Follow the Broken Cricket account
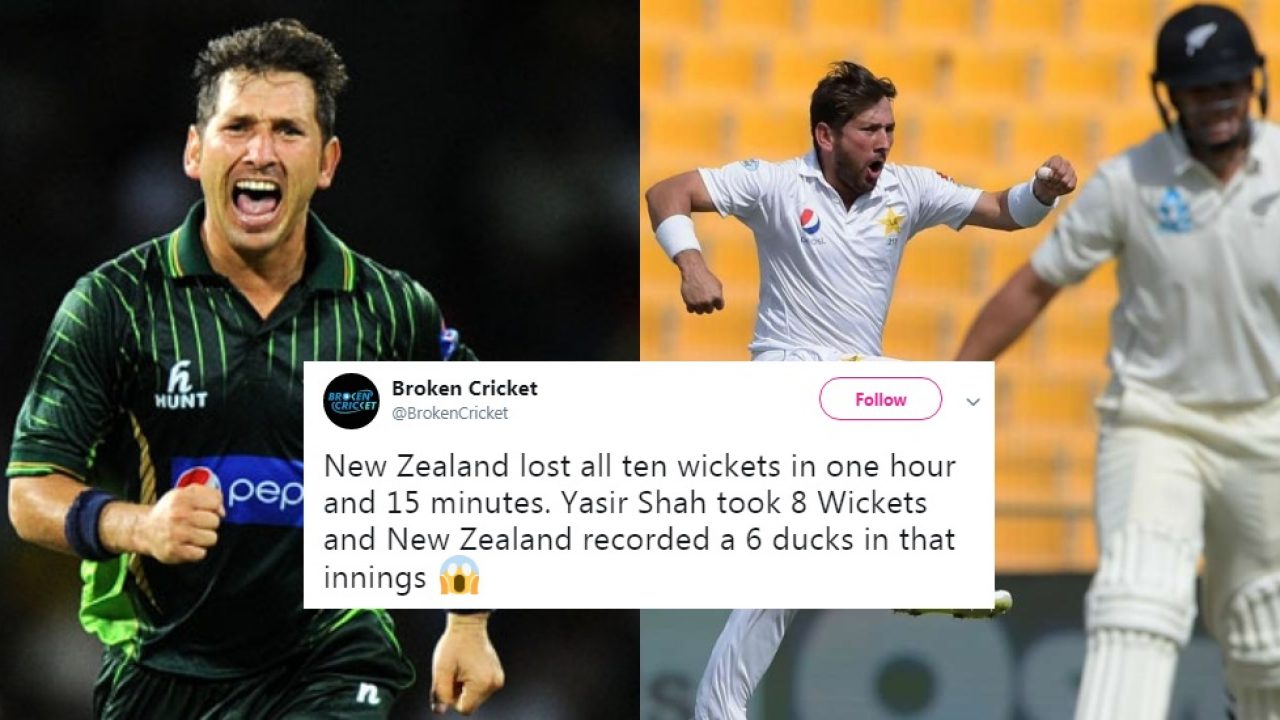The height and width of the screenshot is (720, 1280). (880, 399)
